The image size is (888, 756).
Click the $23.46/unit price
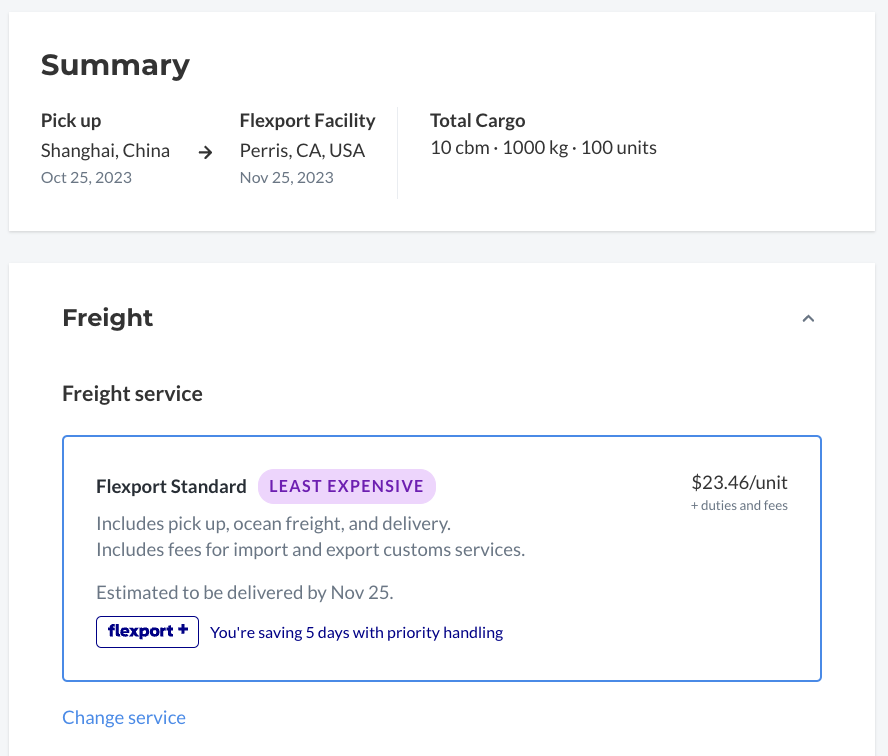coord(739,482)
